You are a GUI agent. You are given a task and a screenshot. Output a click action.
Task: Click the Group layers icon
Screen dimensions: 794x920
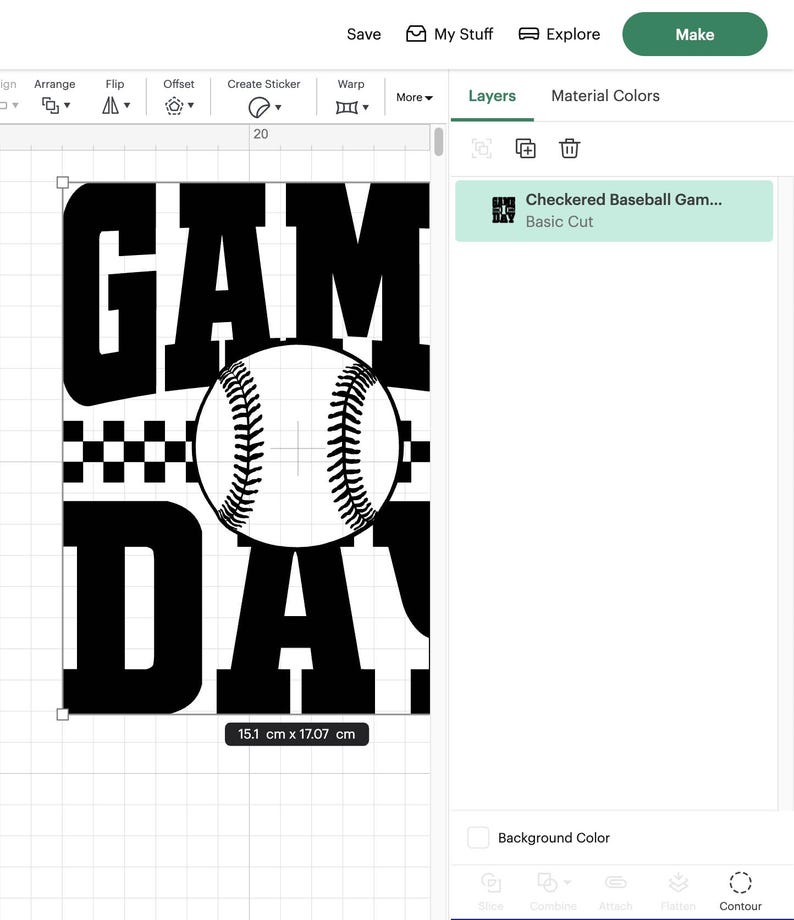[482, 148]
